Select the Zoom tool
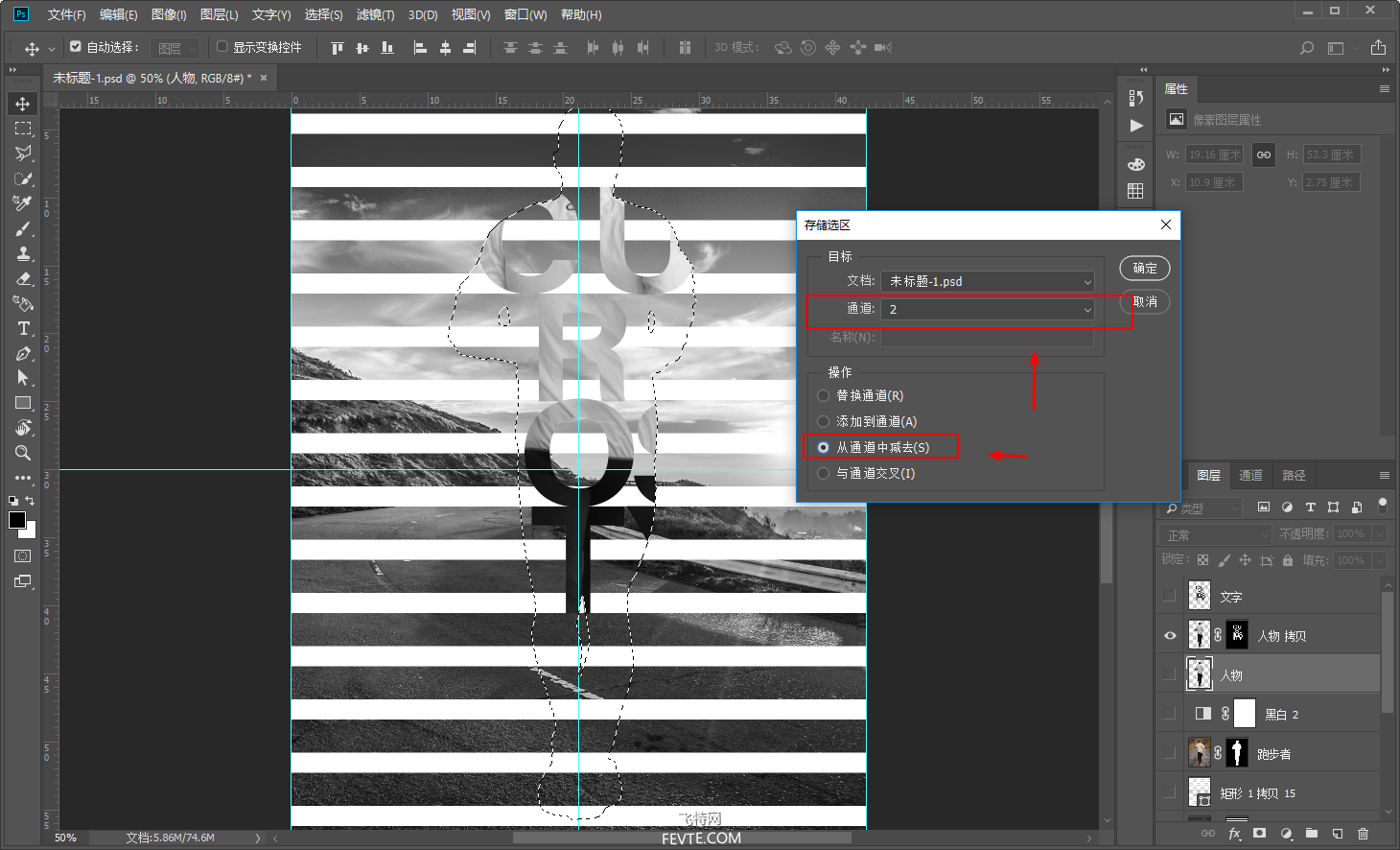 [x=23, y=453]
